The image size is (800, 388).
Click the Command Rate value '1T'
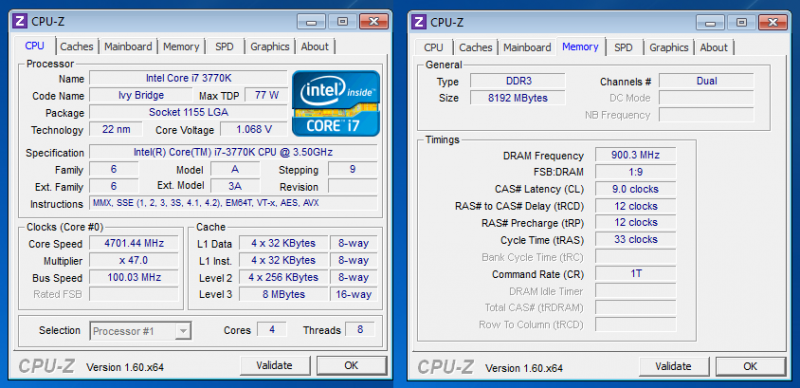tap(635, 274)
